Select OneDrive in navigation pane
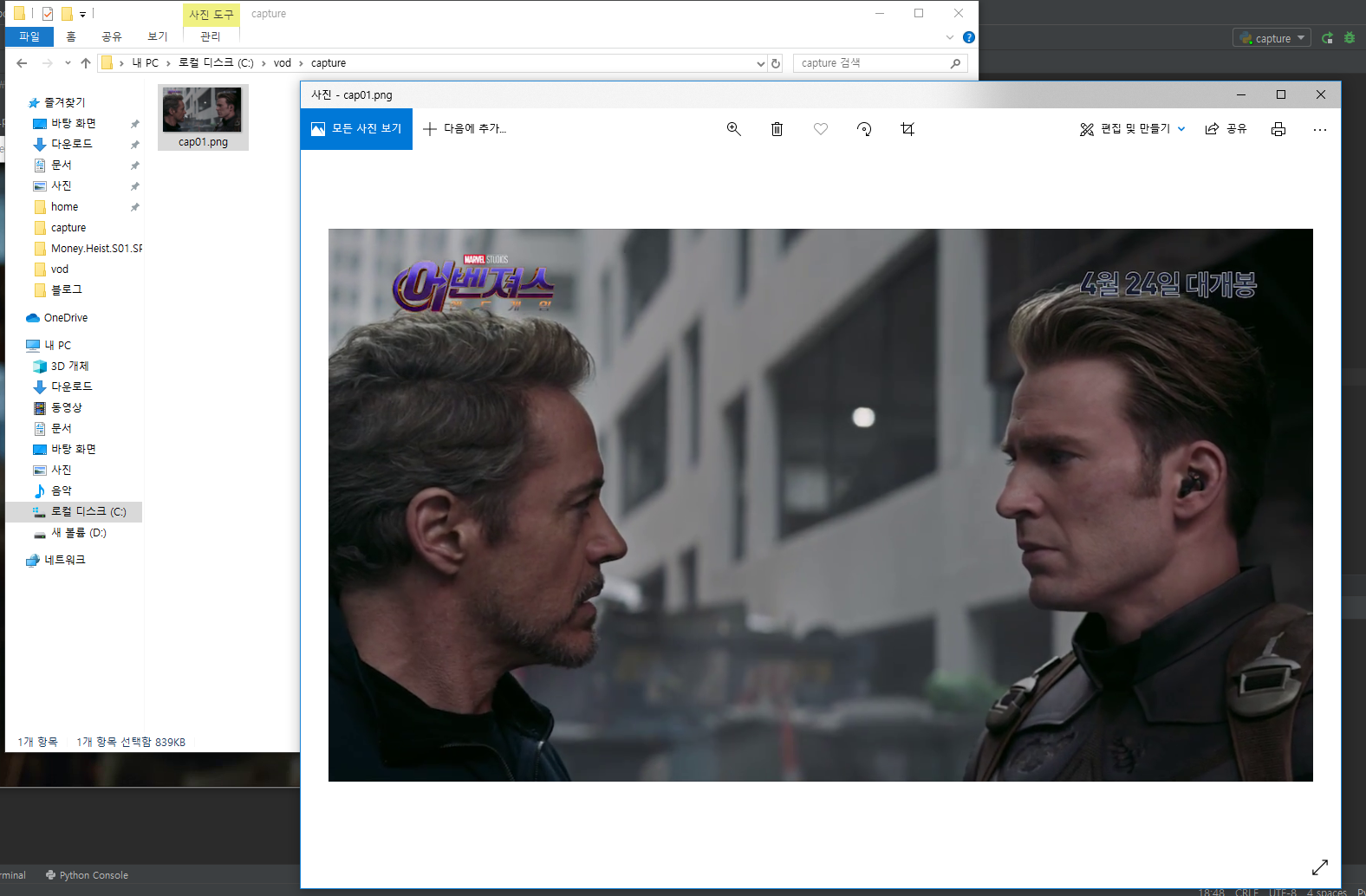Image resolution: width=1366 pixels, height=896 pixels. [57, 318]
